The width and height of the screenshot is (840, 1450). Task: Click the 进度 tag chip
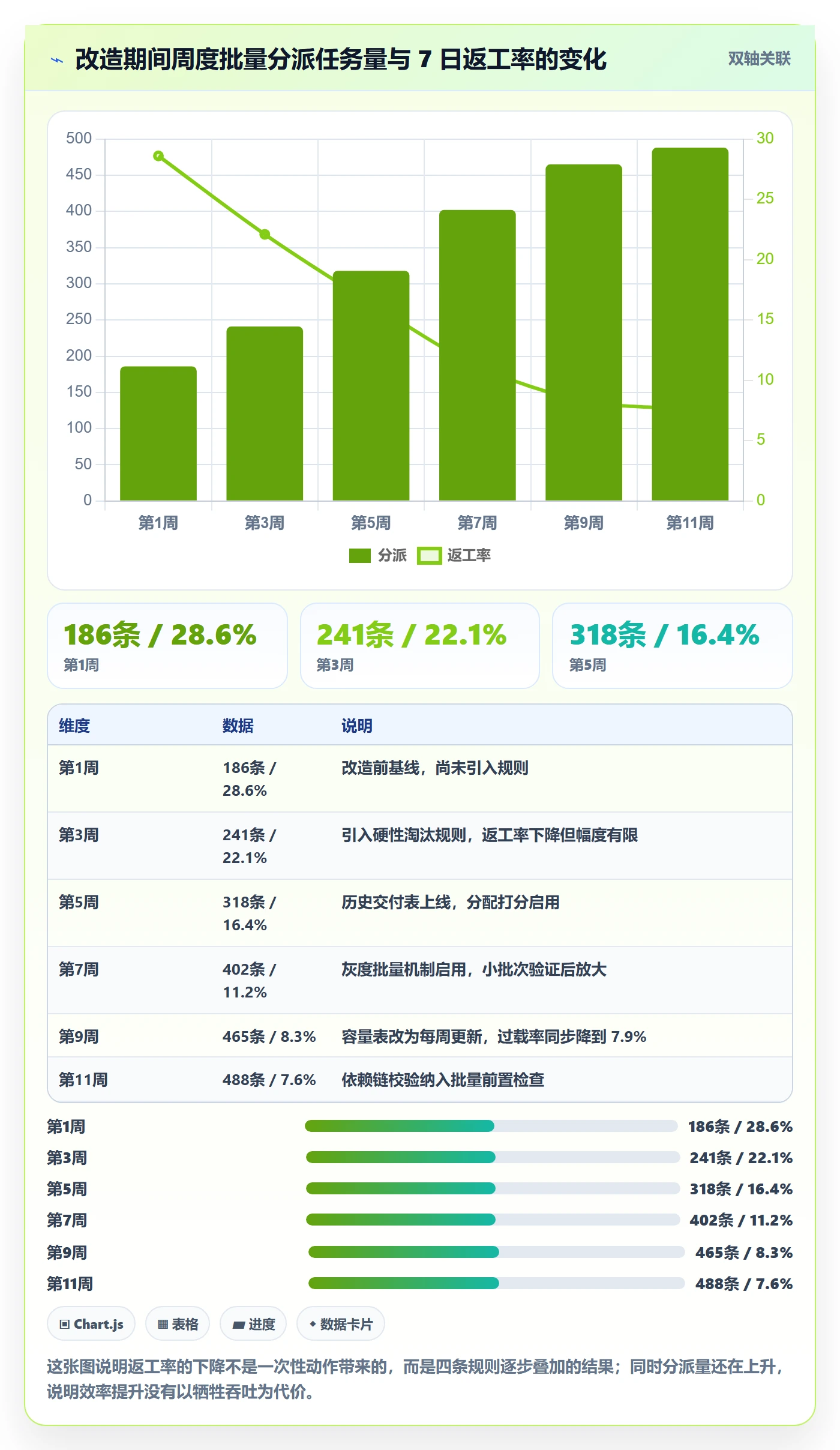click(x=253, y=1323)
